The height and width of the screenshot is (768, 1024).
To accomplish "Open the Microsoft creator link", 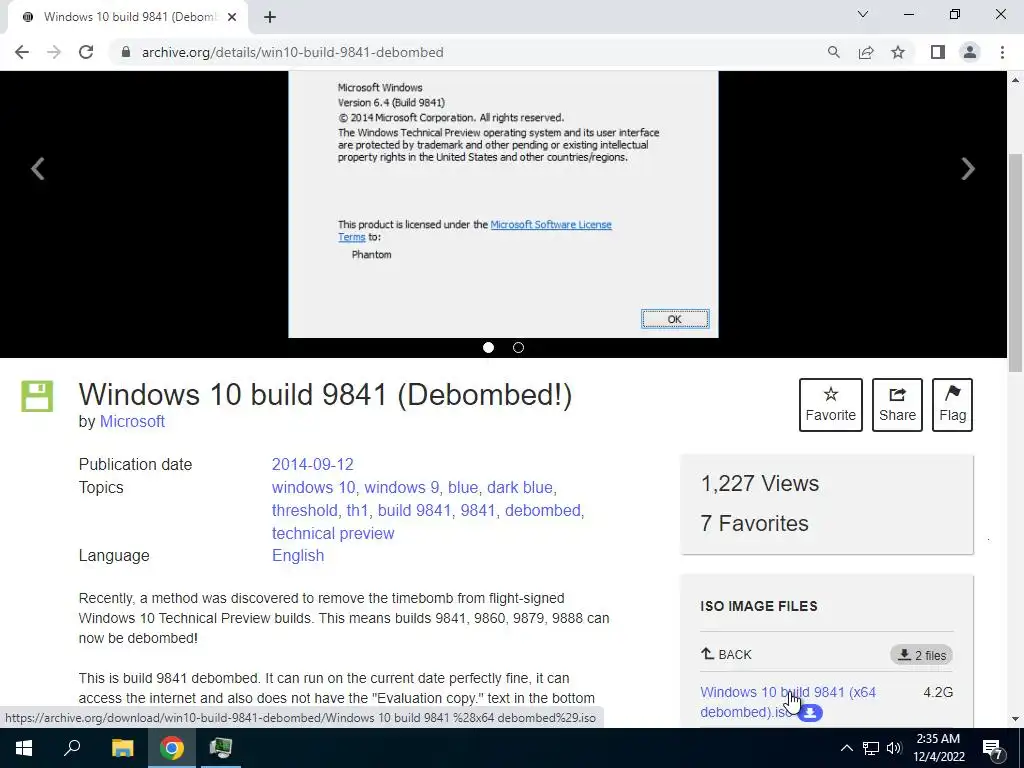I will coord(132,422).
